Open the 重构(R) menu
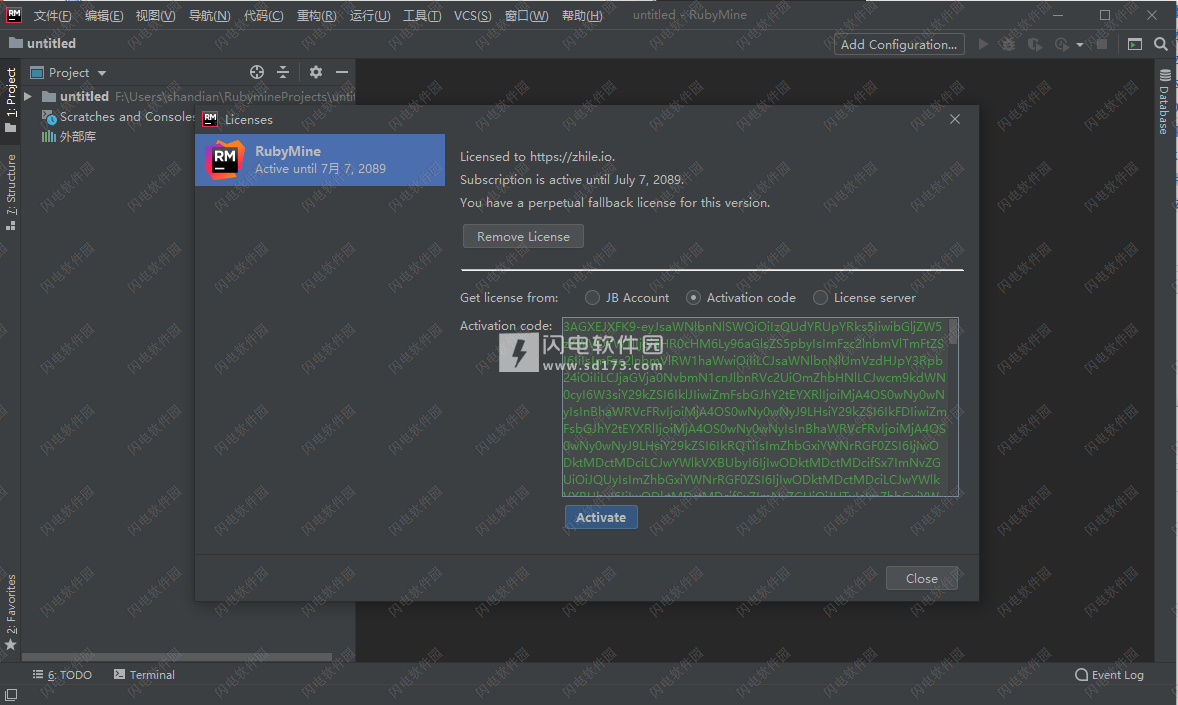 tap(316, 16)
